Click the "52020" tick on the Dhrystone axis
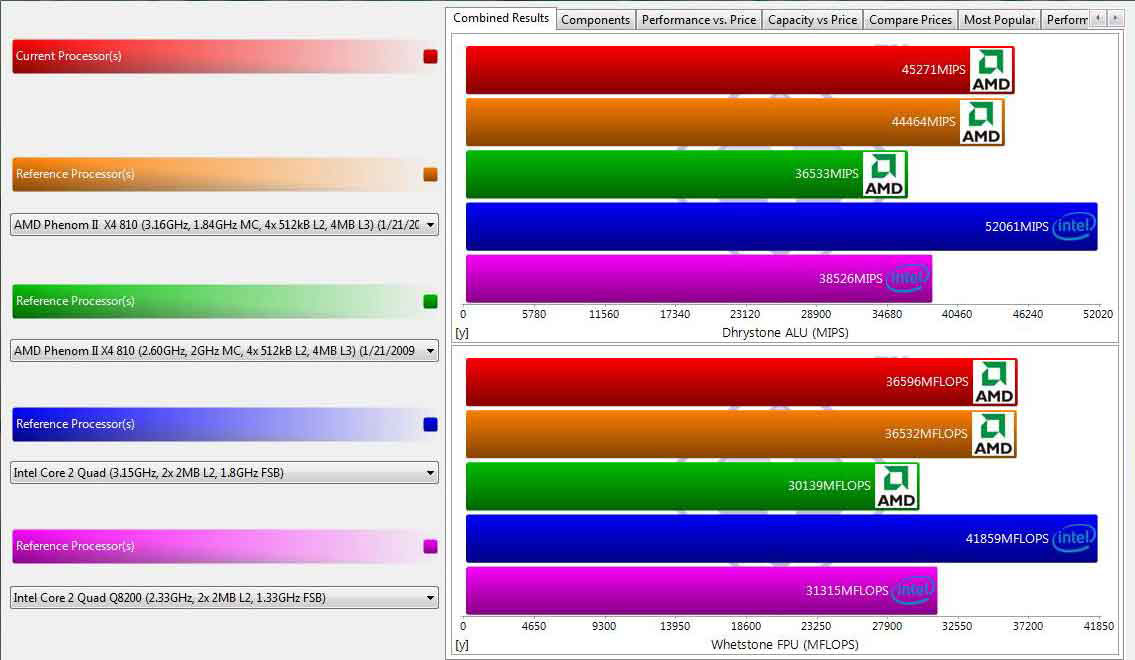 [1098, 314]
